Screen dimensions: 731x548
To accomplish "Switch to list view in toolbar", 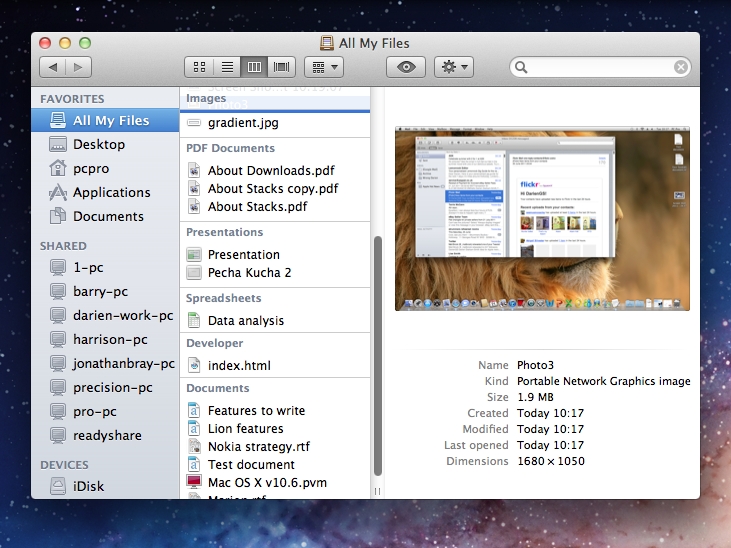I will coord(227,67).
